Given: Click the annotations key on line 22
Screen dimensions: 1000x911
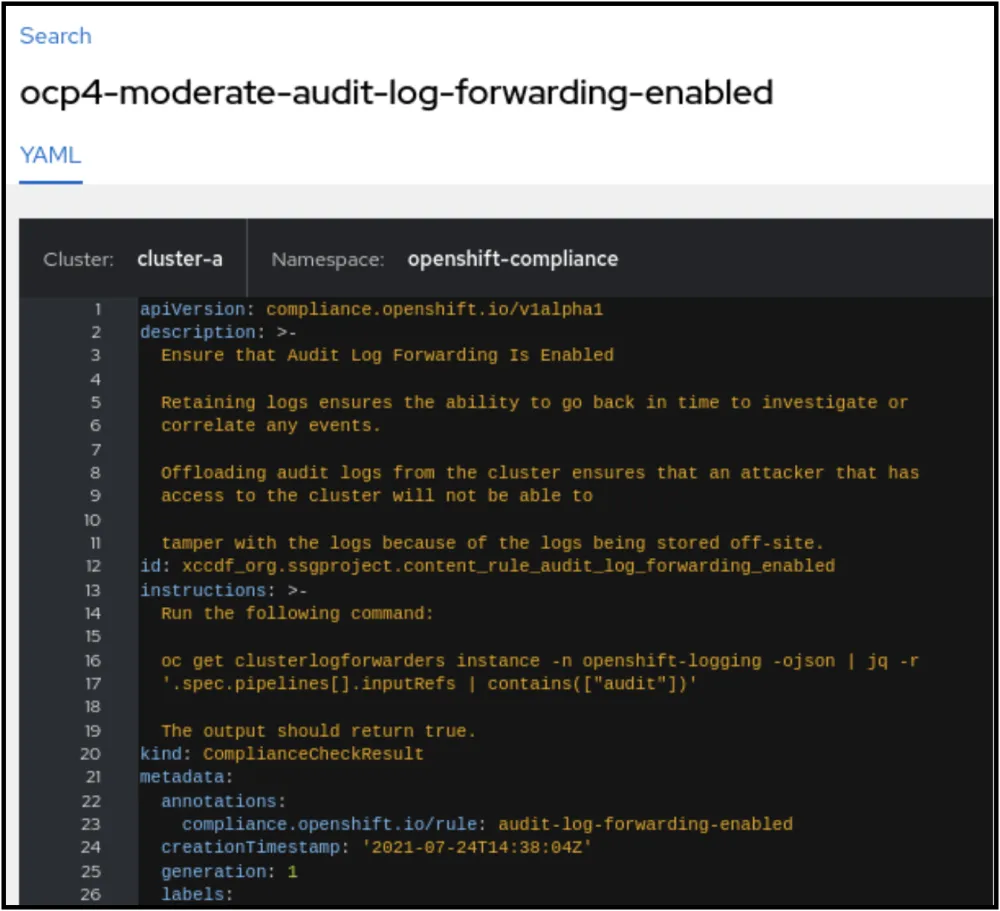Looking at the screenshot, I should pyautogui.click(x=223, y=801).
